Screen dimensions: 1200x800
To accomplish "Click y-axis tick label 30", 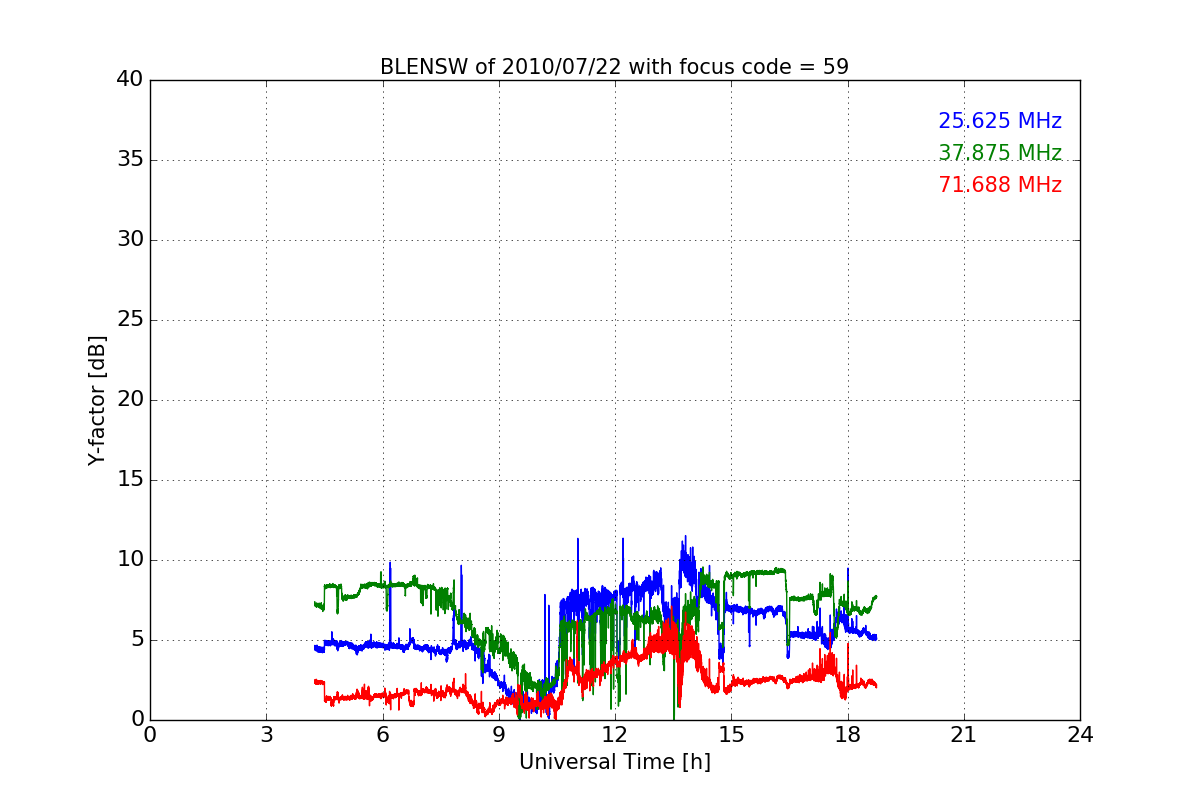I will click(x=130, y=240).
